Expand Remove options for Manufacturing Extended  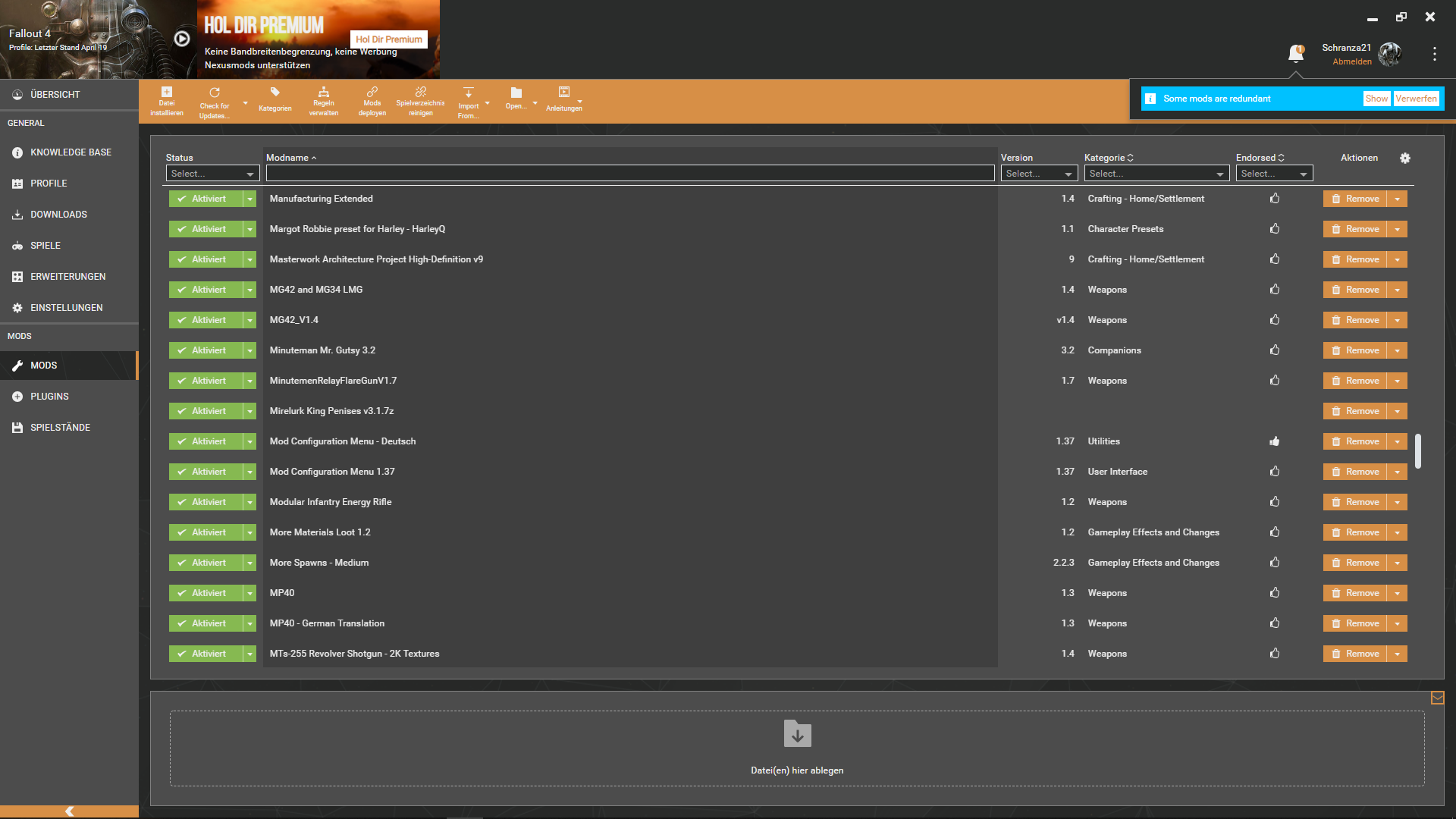point(1398,199)
